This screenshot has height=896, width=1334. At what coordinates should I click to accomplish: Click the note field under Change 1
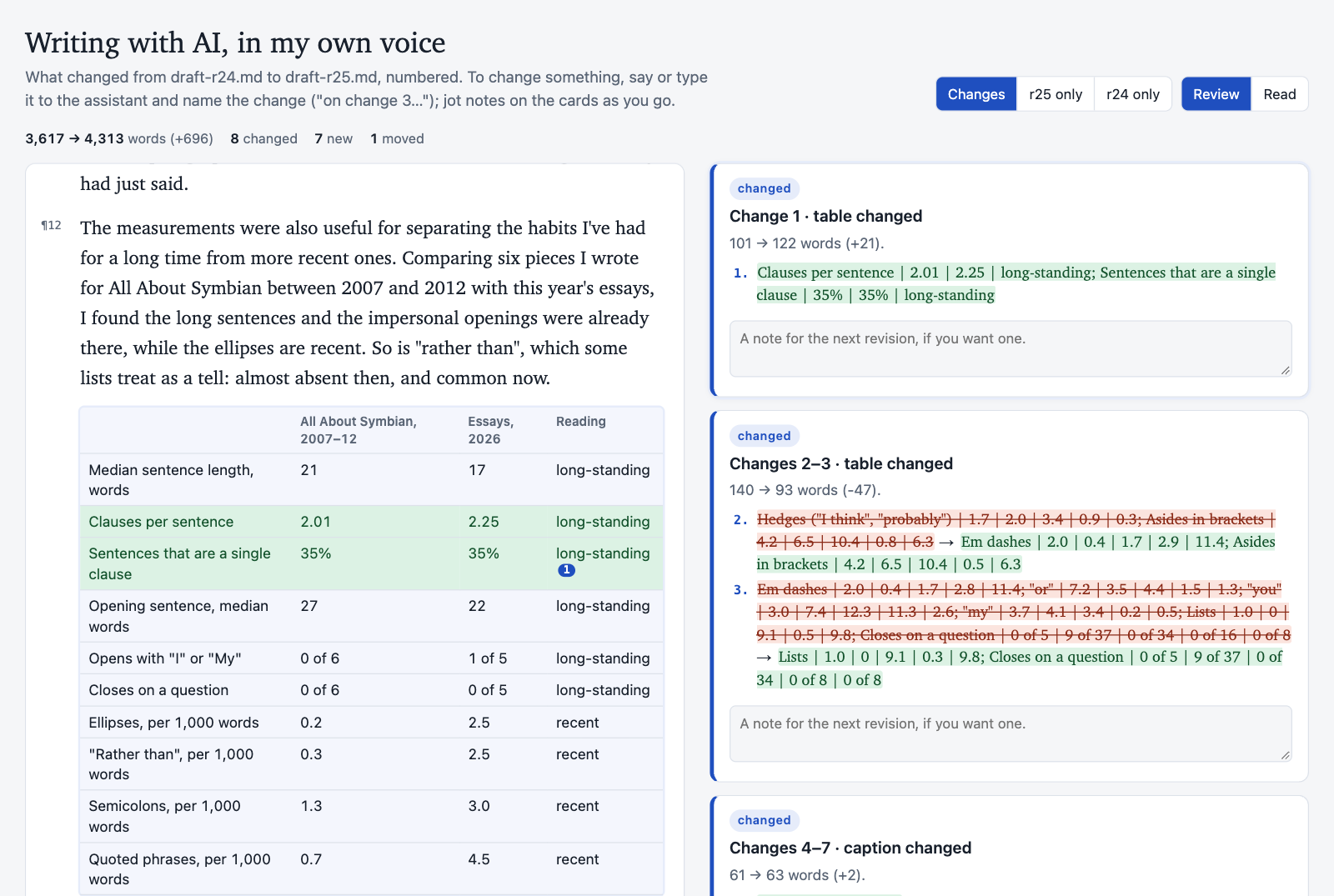[x=1011, y=348]
